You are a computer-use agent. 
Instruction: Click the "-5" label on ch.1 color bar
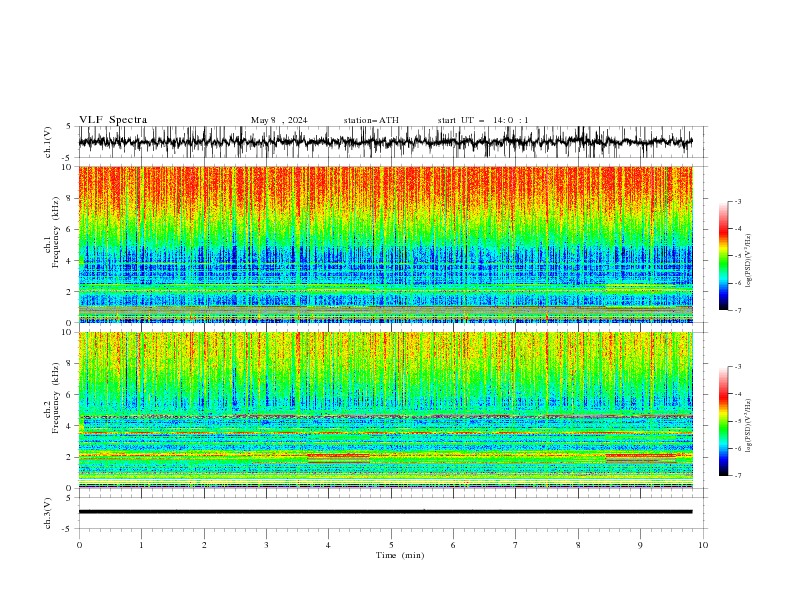pyautogui.click(x=737, y=256)
